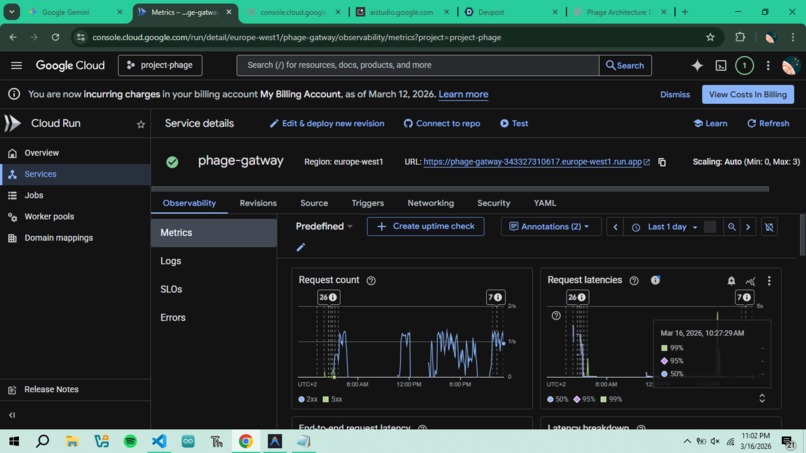Click the 26 annotation marker on Request latencies
The image size is (806, 453).
[576, 297]
